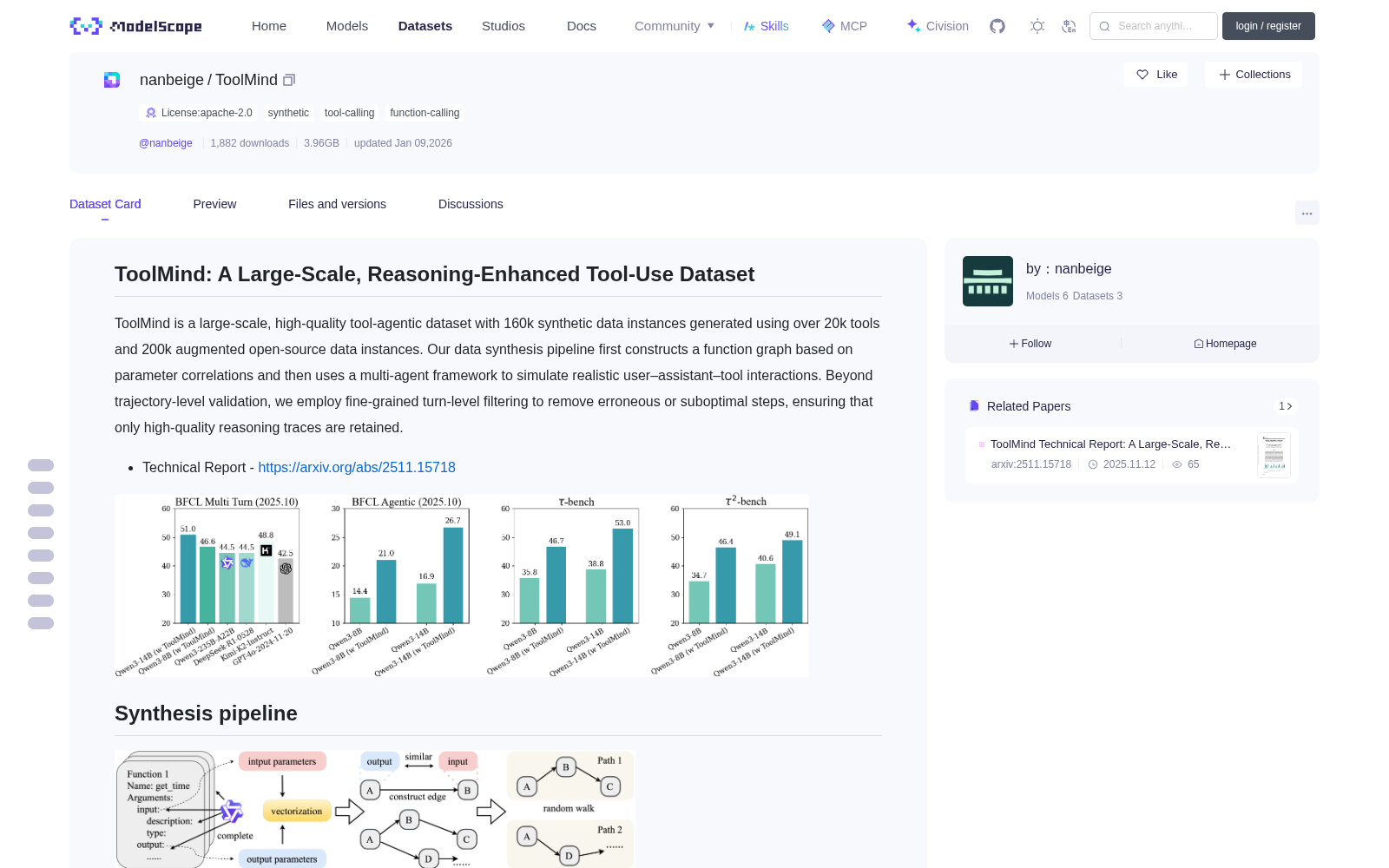
Task: Click the benchmark results chart image
Action: tap(462, 586)
